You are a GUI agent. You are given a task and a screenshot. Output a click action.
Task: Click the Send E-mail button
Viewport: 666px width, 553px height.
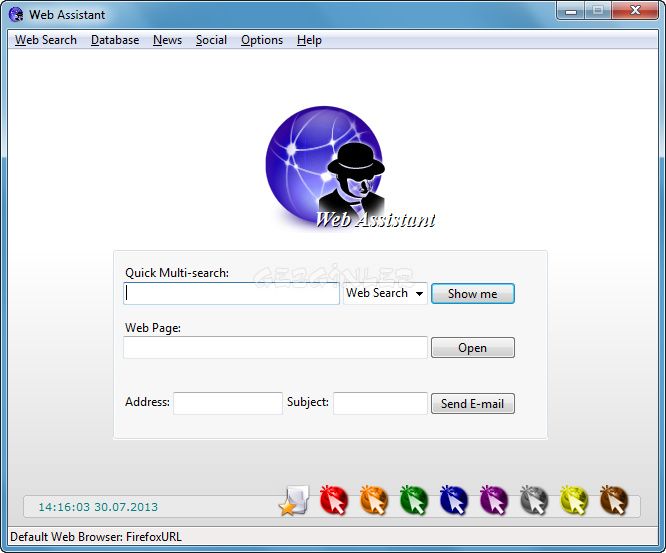coord(473,403)
